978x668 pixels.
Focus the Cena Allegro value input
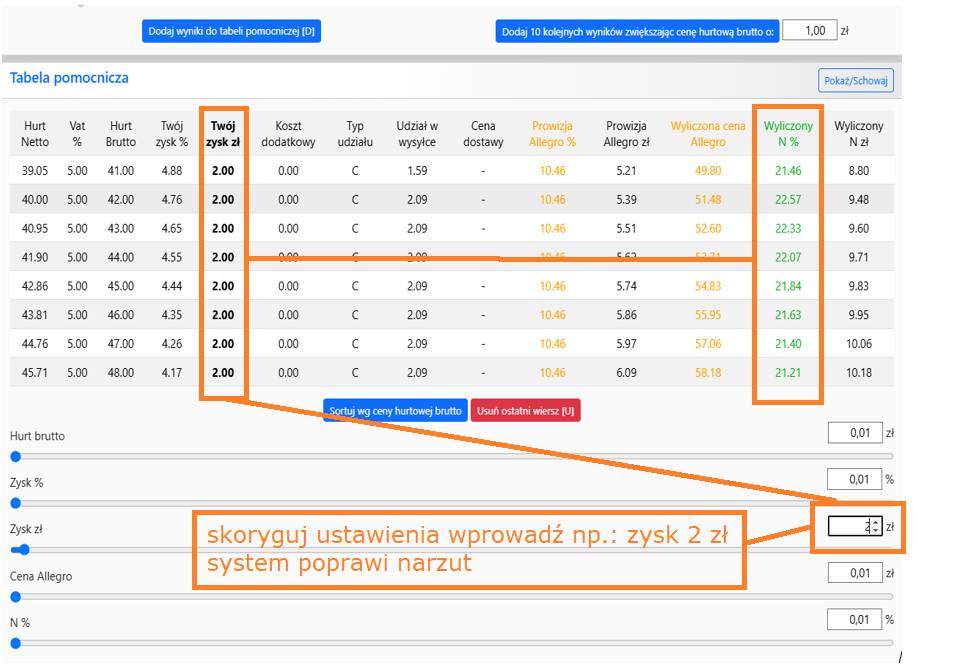point(854,573)
